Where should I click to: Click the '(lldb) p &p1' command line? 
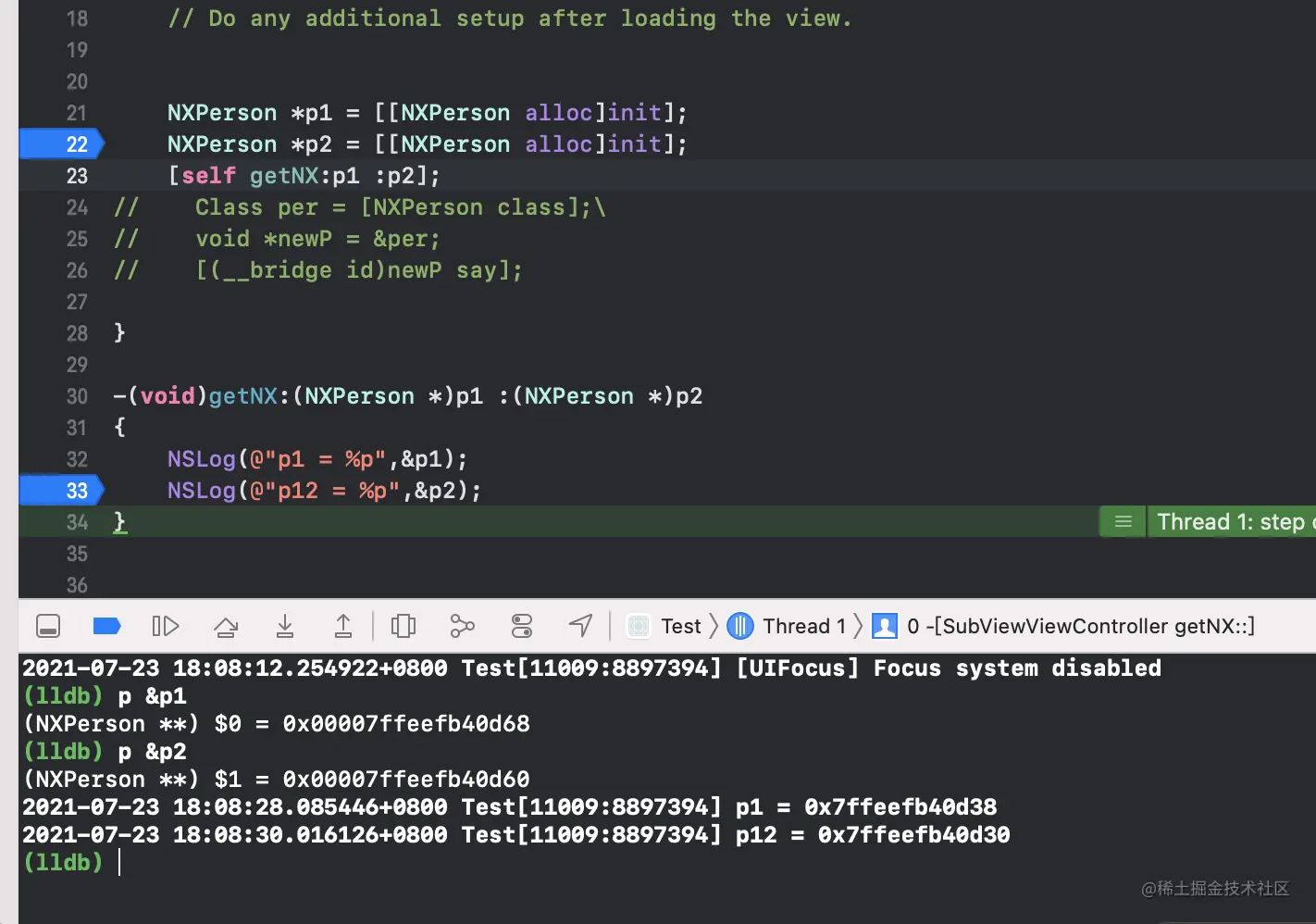105,696
